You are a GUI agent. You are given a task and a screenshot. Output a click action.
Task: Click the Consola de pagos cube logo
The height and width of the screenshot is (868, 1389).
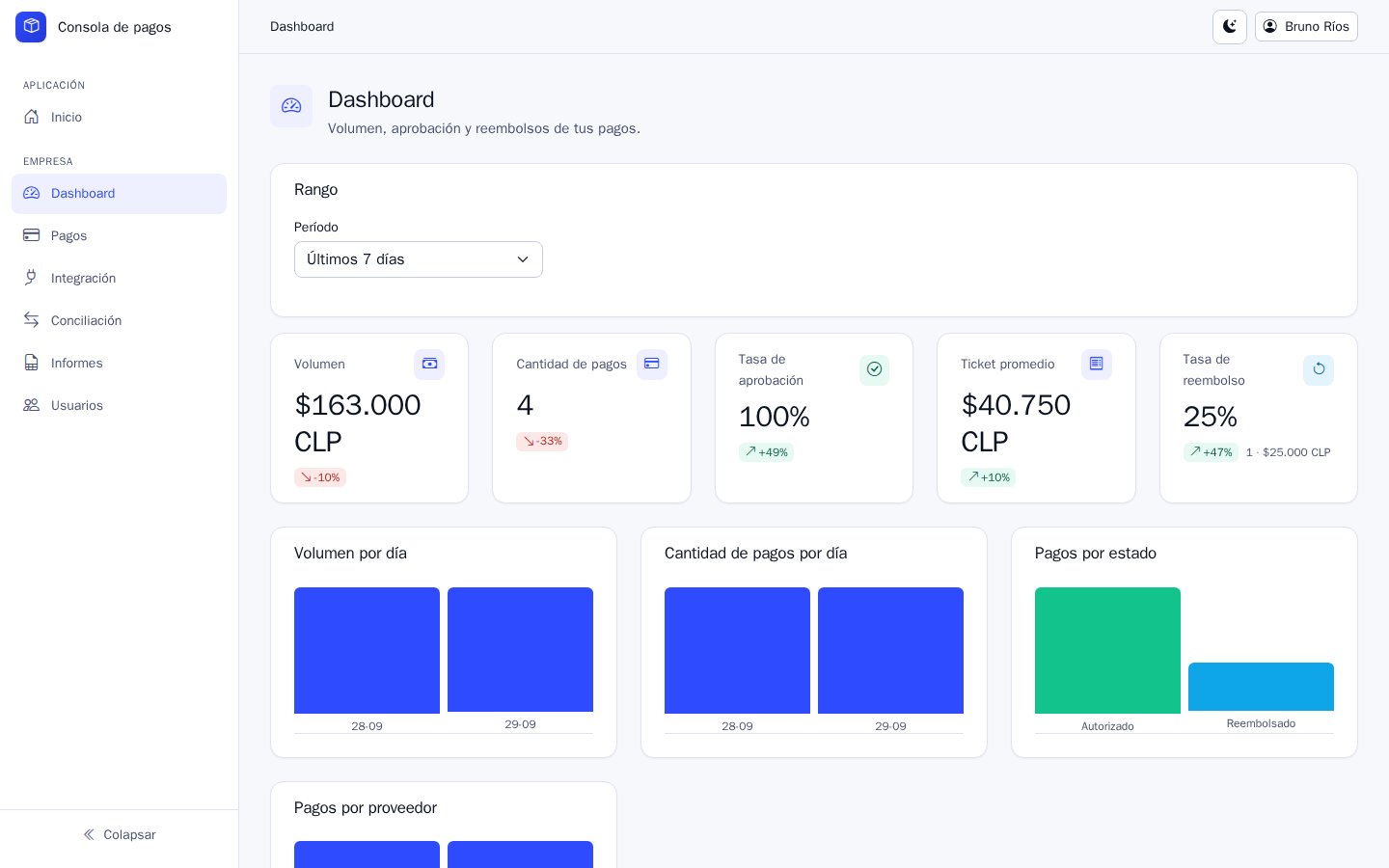[x=31, y=27]
